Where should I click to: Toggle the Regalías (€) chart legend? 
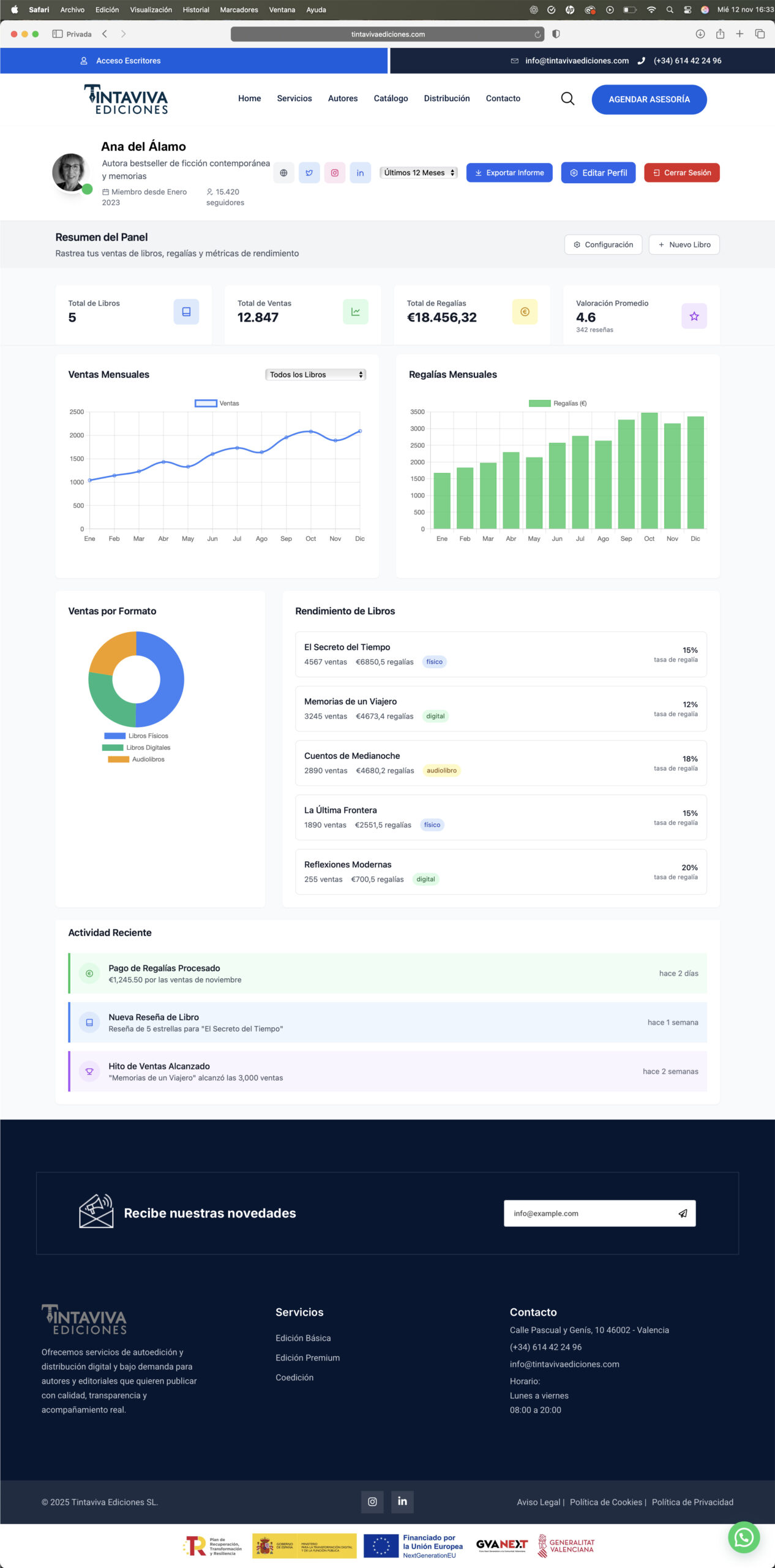point(557,403)
